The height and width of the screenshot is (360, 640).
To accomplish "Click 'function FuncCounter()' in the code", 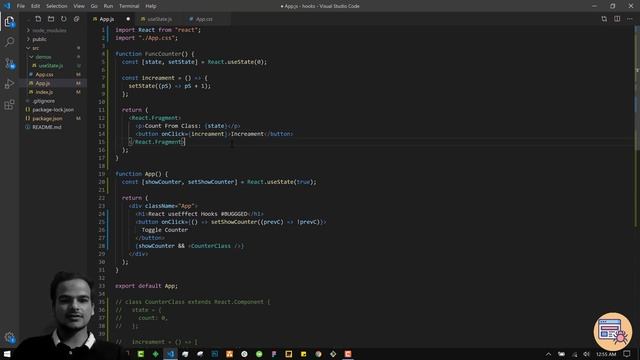I will click(x=151, y=54).
